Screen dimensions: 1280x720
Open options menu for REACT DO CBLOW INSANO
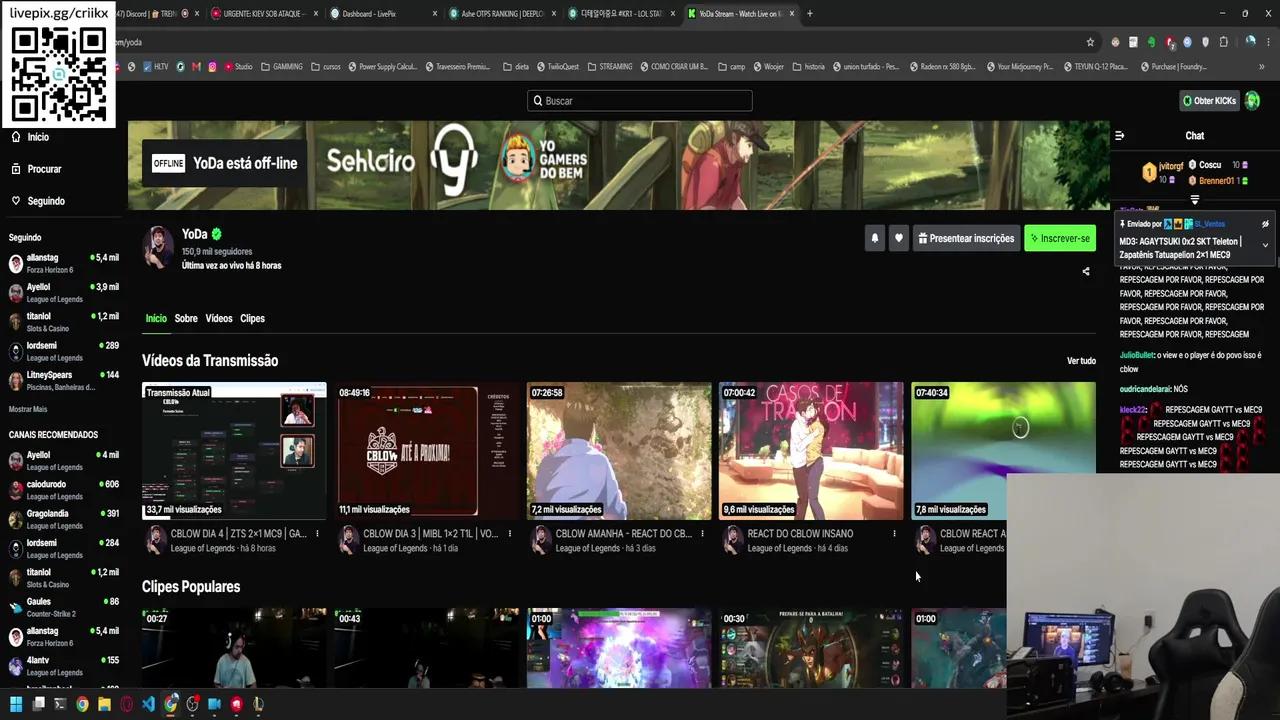[894, 534]
